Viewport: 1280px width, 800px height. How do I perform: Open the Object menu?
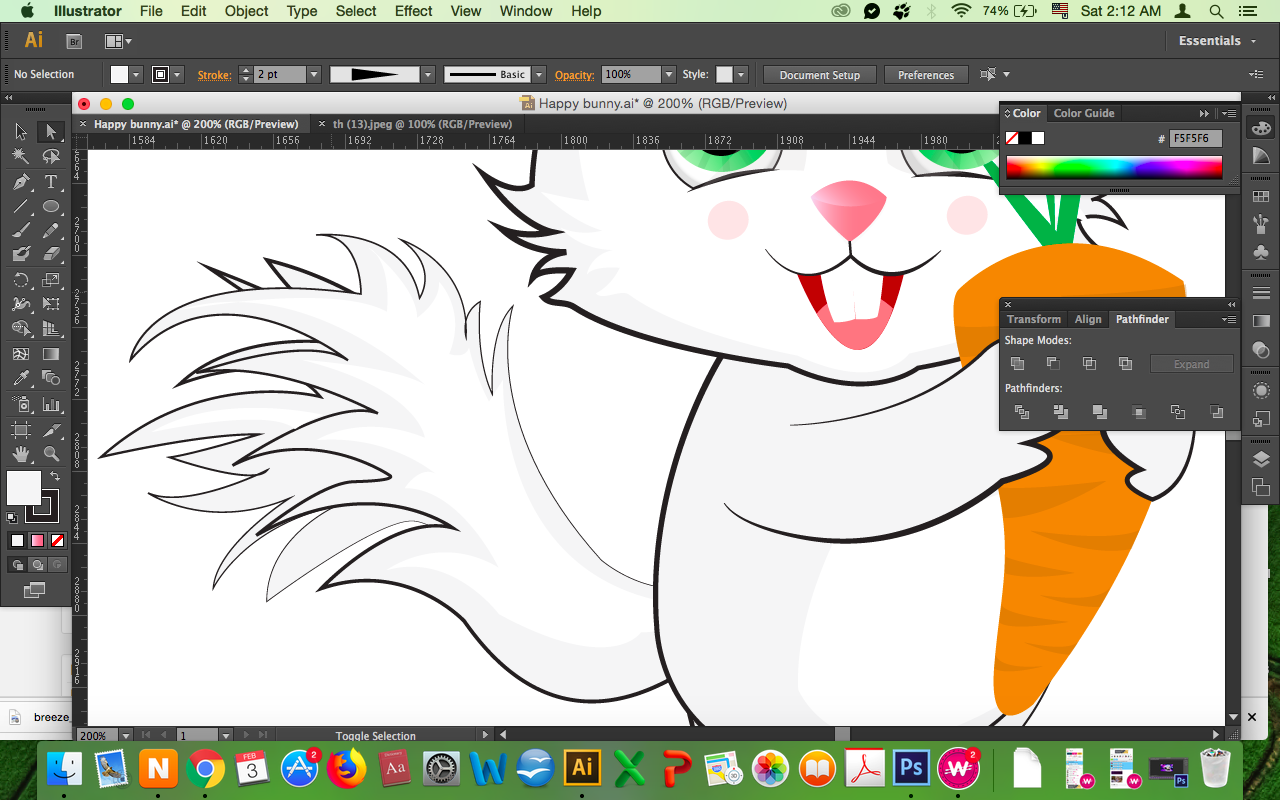[x=246, y=11]
